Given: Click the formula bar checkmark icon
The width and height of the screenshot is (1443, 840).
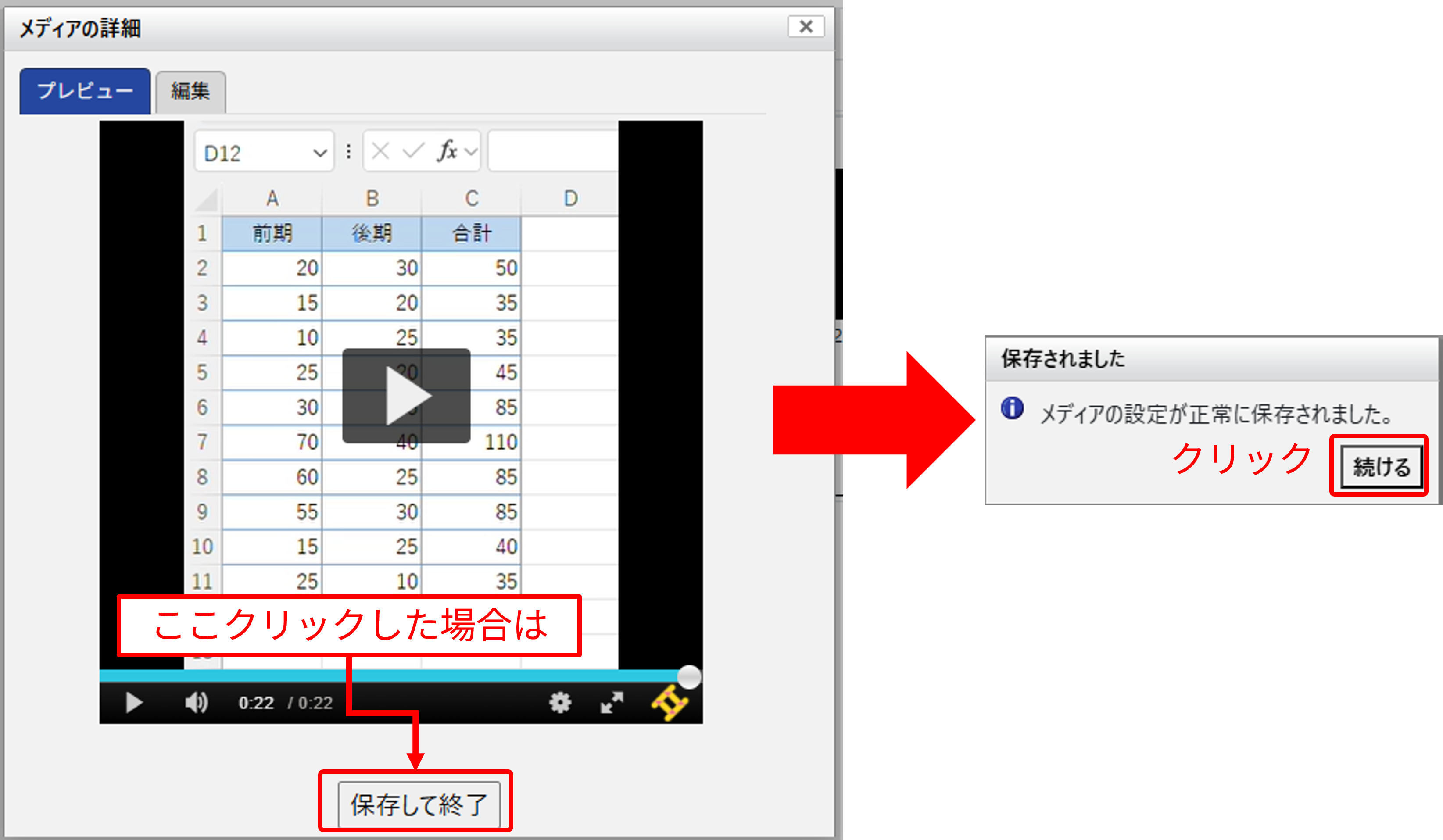Looking at the screenshot, I should 413,151.
